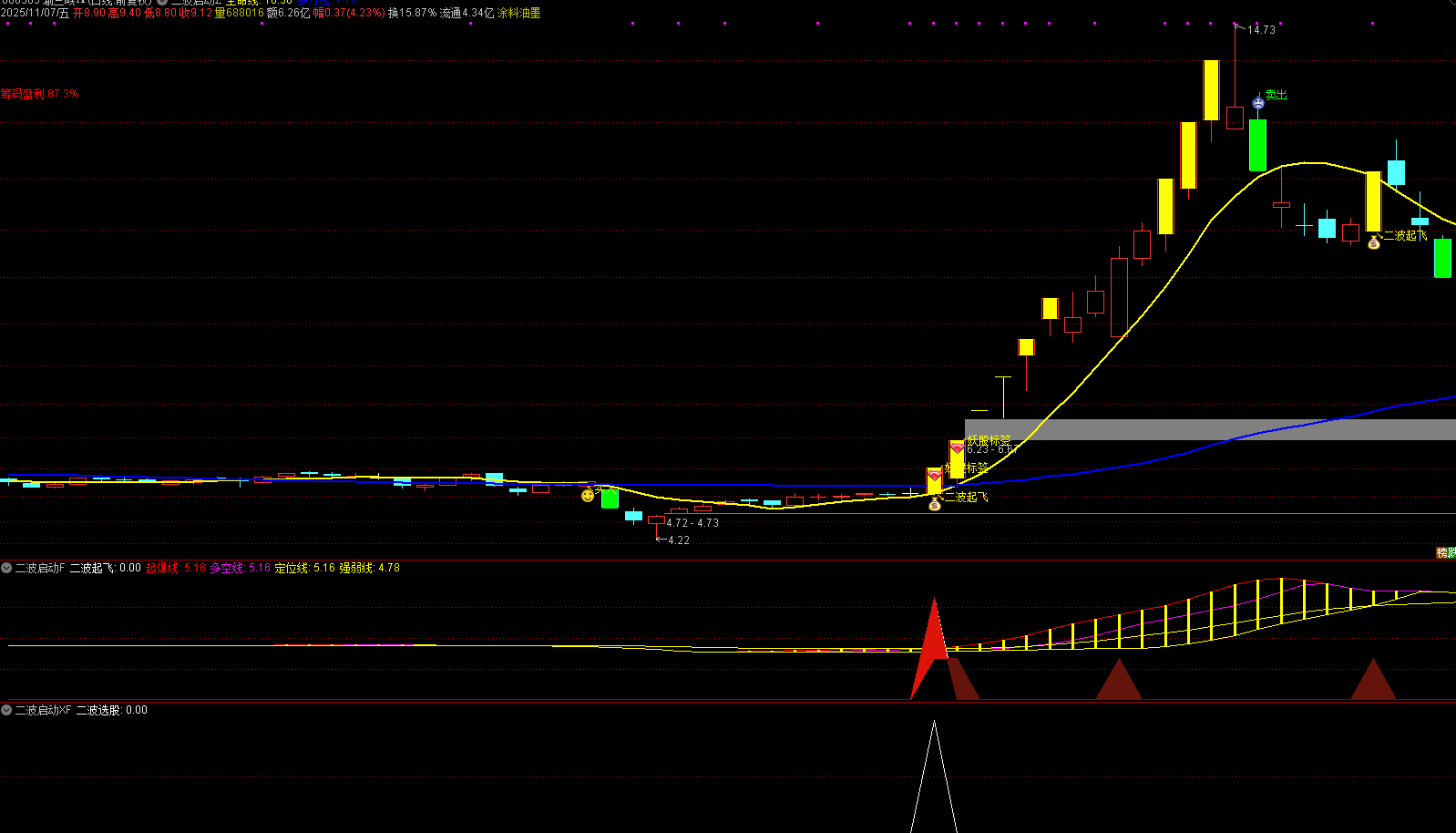Click the tallest yellow candle near the peak

tap(1211, 90)
